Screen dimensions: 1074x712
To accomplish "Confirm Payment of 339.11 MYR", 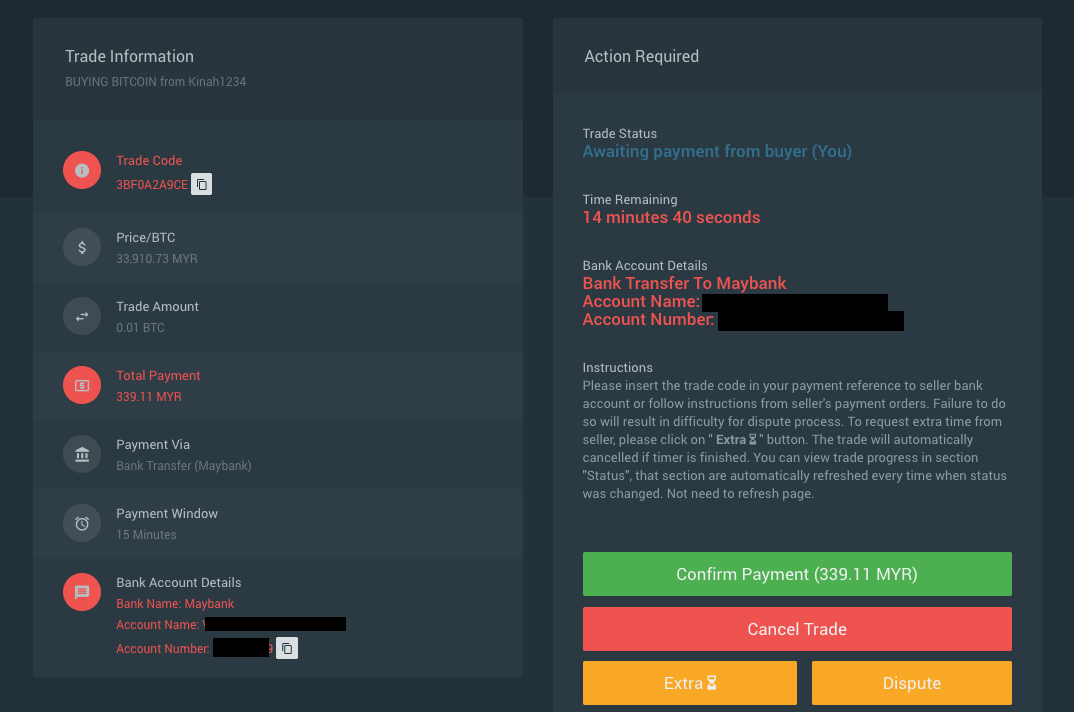I will [x=797, y=574].
